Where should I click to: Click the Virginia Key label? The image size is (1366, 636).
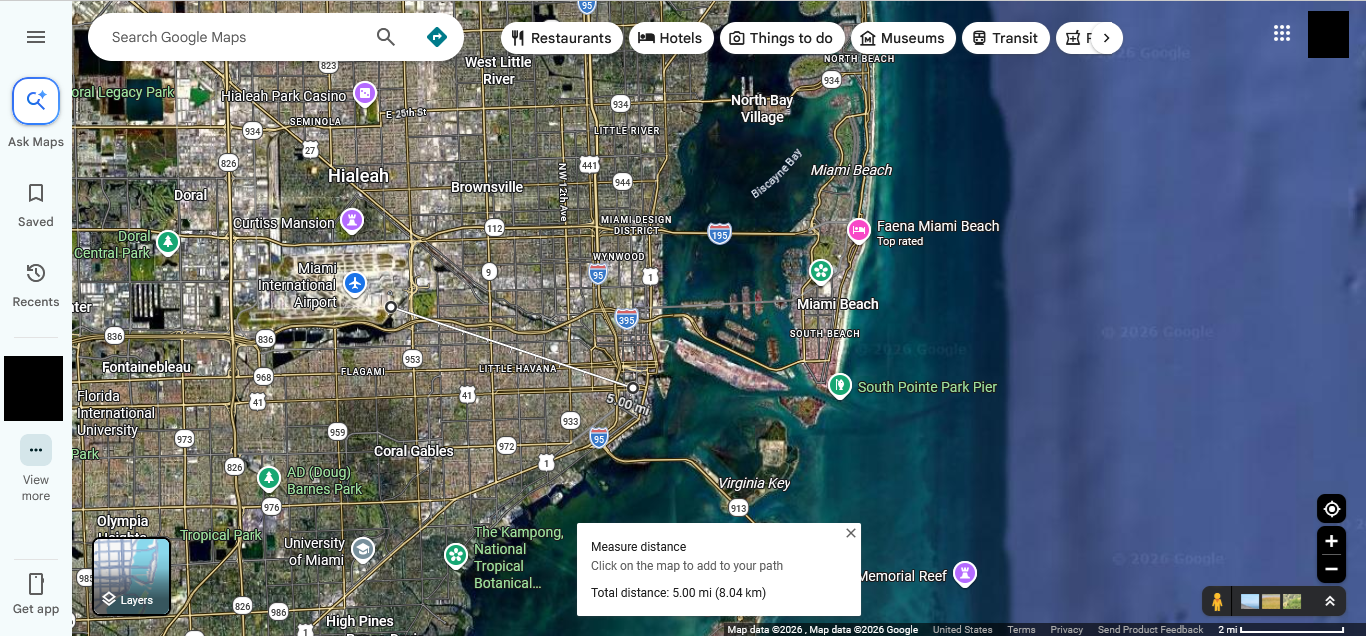click(x=754, y=483)
